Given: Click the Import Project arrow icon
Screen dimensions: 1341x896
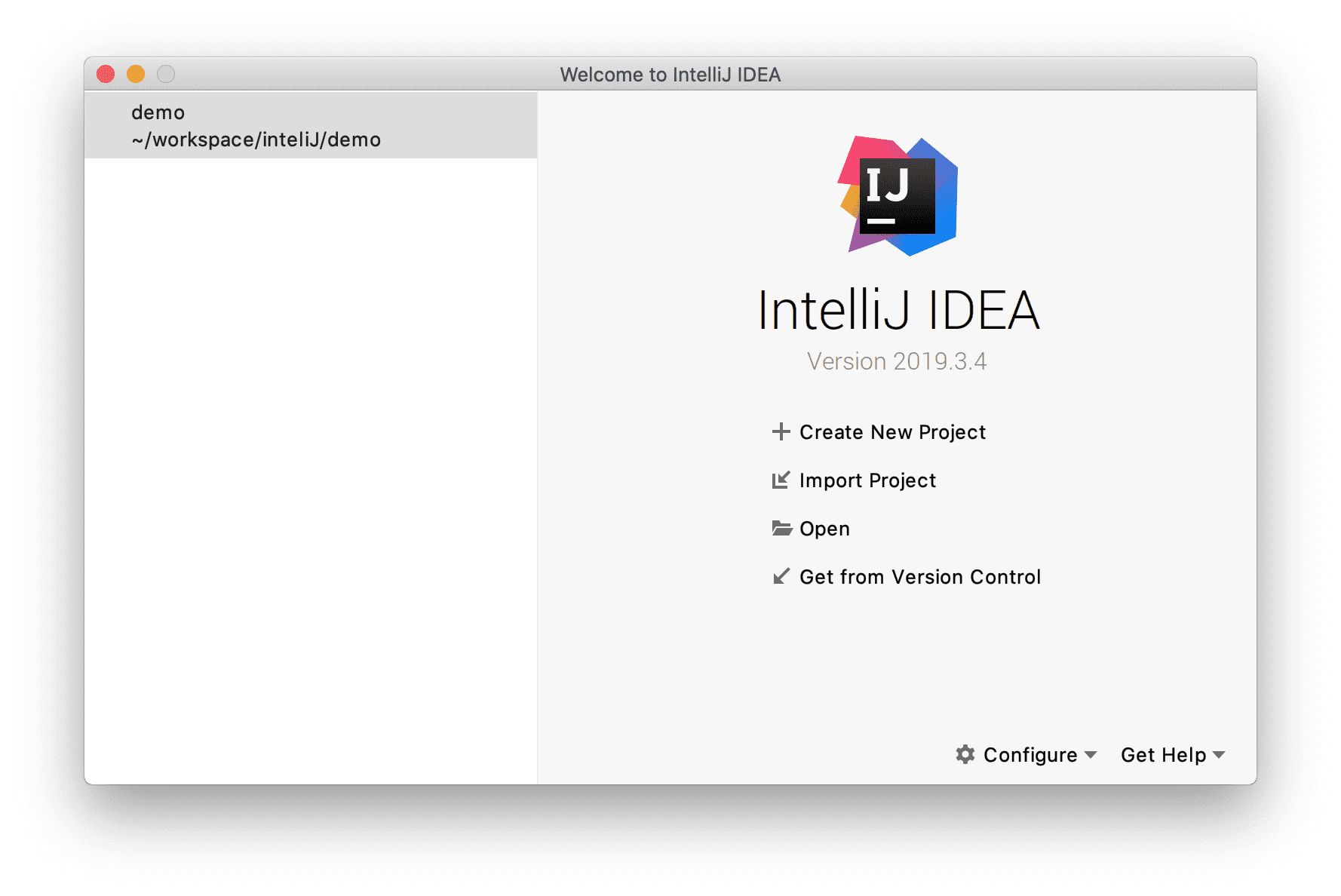Looking at the screenshot, I should (x=781, y=480).
